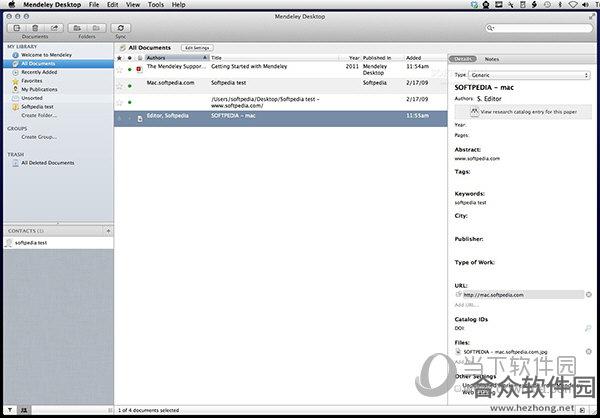
Task: Sort by the Year column header
Action: pyautogui.click(x=350, y=58)
